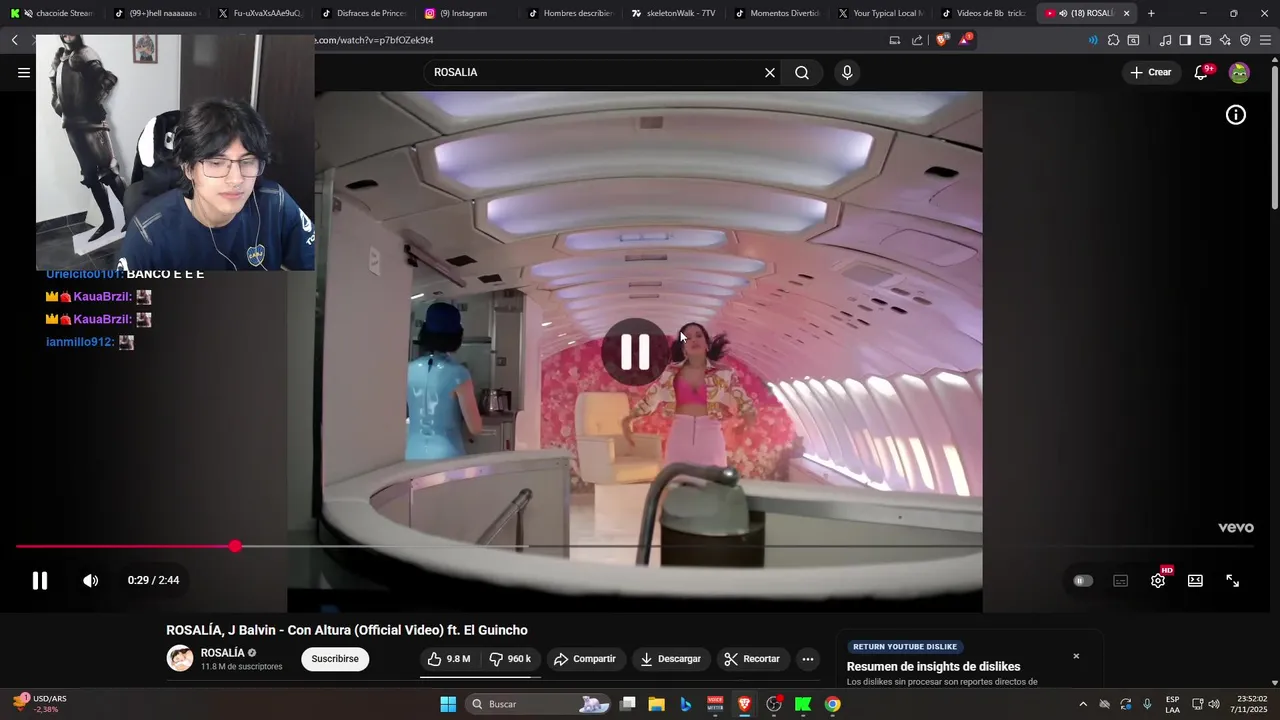Click the share page icon in address bar
Screen dimensions: 1280x720
tap(917, 40)
